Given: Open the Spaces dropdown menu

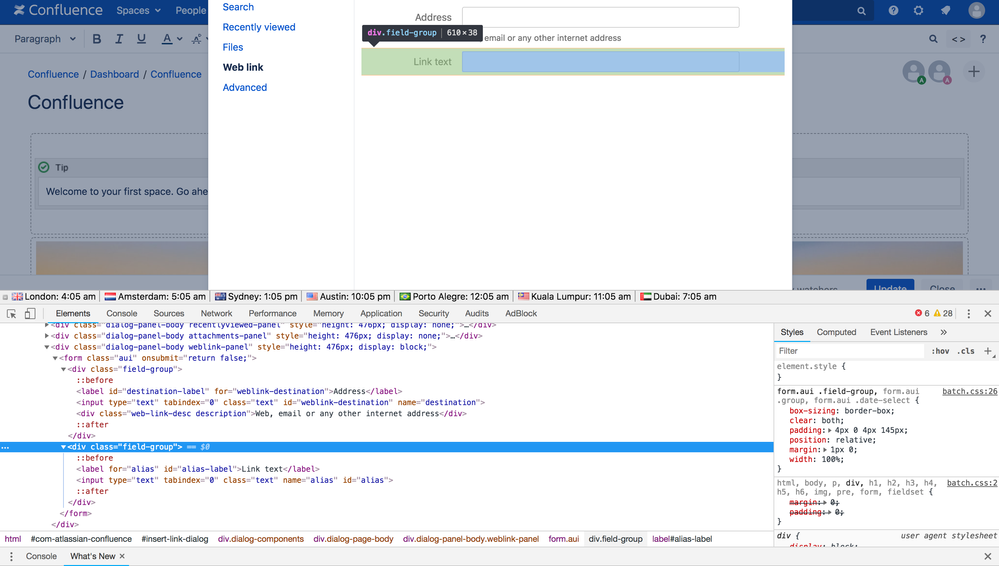Looking at the screenshot, I should tap(138, 10).
